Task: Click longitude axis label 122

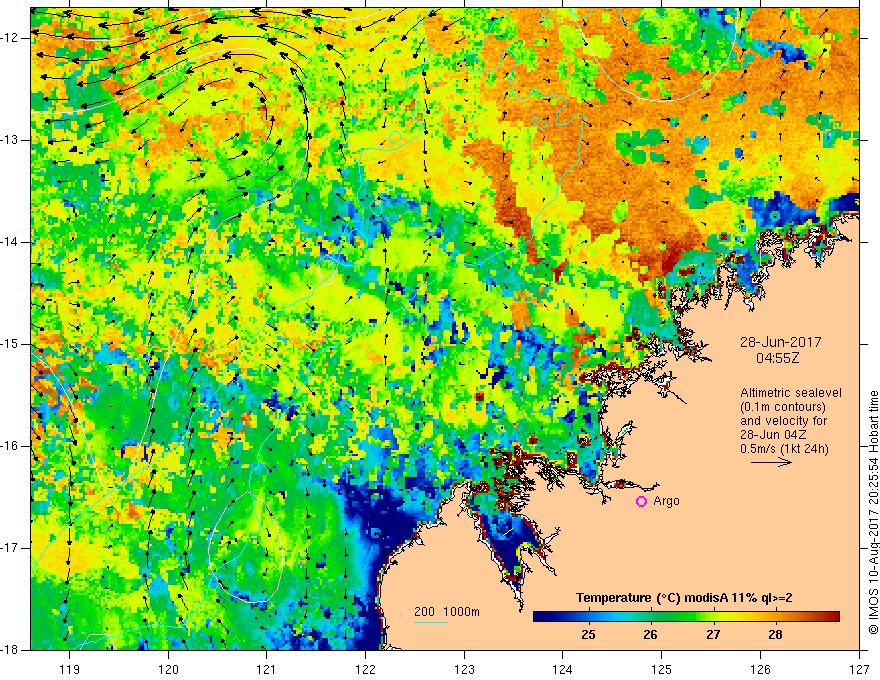Action: coord(365,669)
